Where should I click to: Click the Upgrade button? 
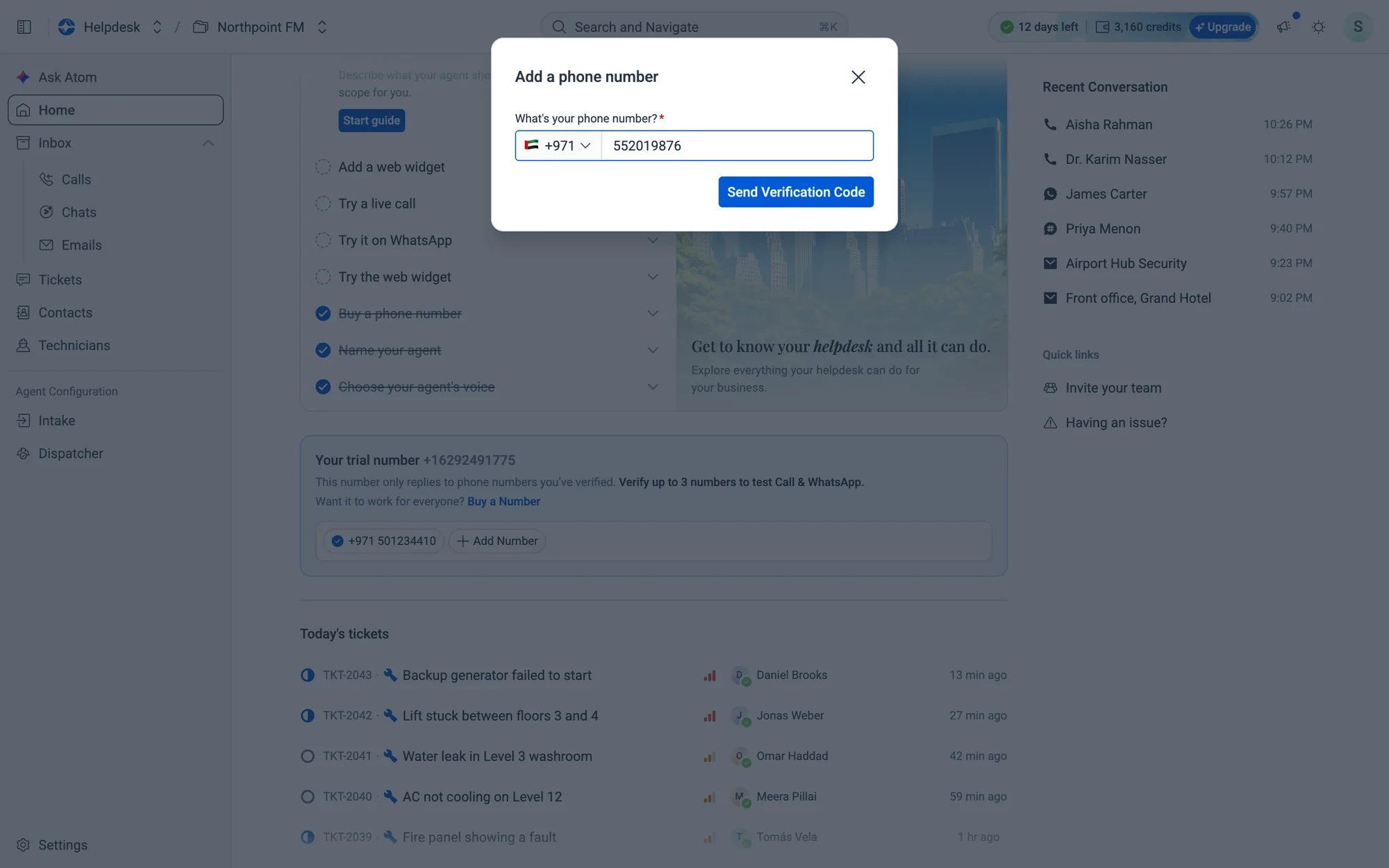[1223, 27]
